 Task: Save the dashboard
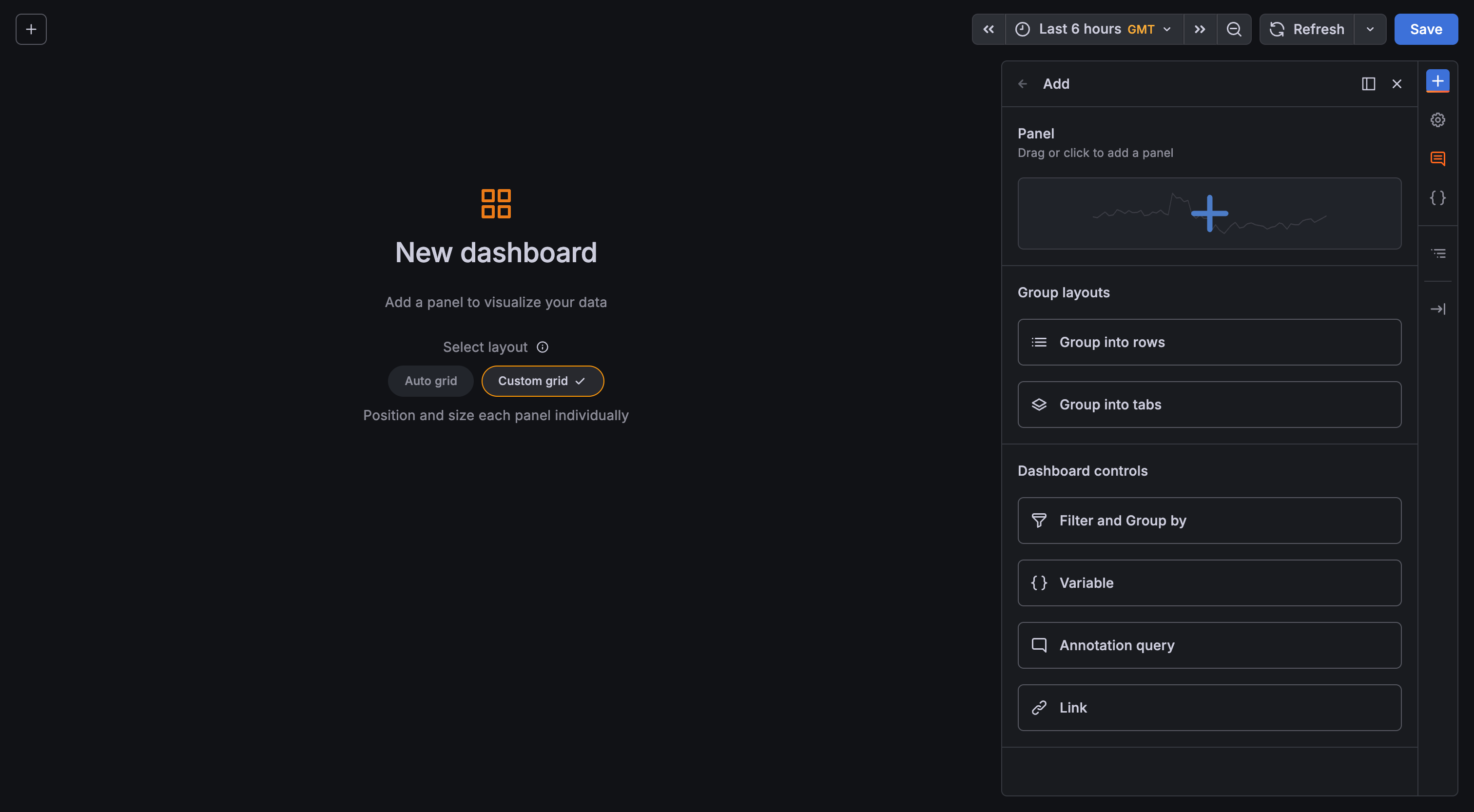tap(1425, 29)
